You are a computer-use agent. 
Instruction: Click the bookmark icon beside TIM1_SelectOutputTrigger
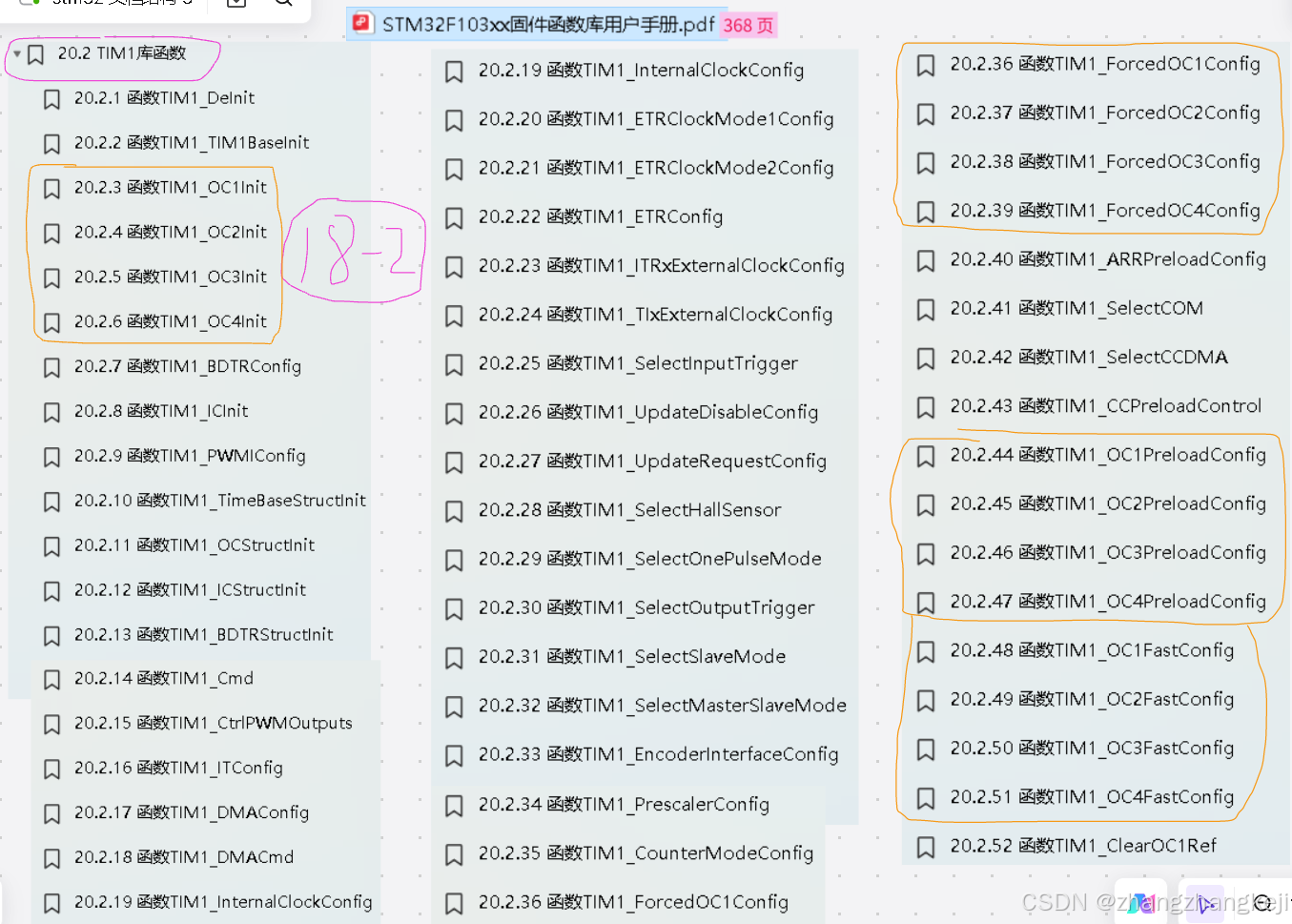[x=455, y=609]
